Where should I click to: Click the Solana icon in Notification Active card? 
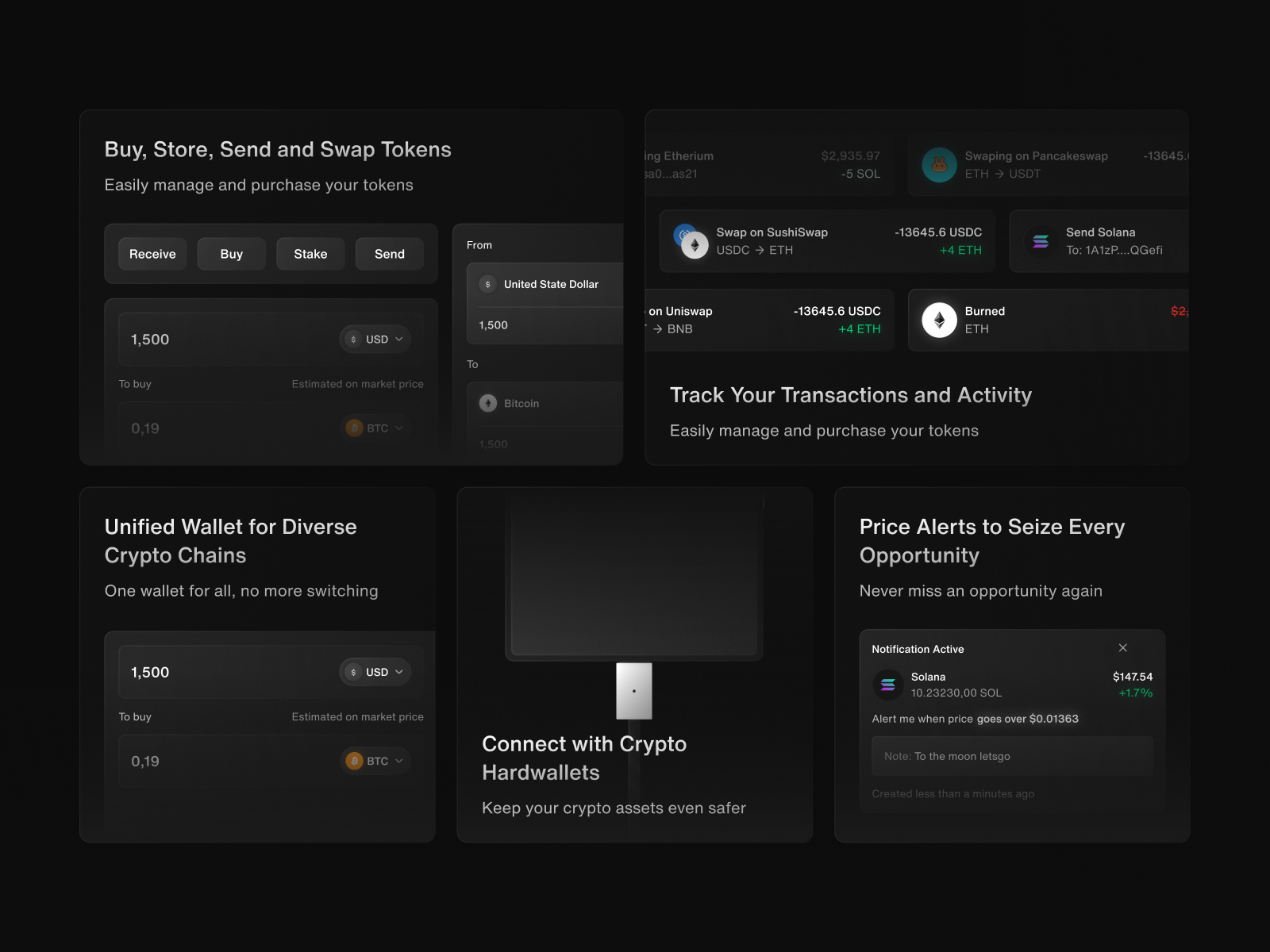[888, 684]
